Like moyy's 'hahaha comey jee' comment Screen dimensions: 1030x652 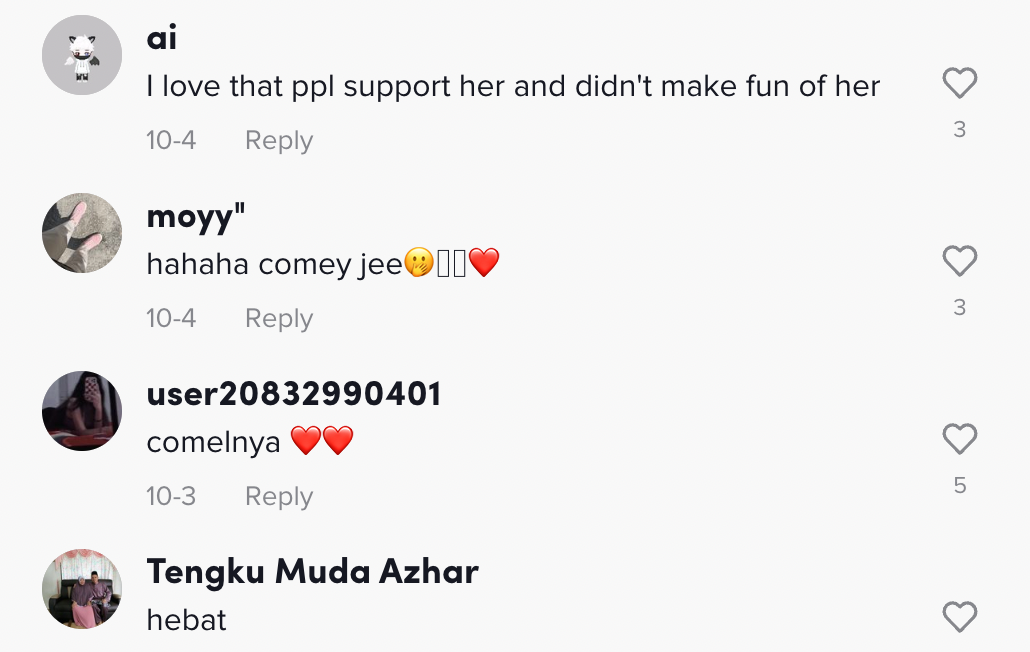pyautogui.click(x=960, y=261)
